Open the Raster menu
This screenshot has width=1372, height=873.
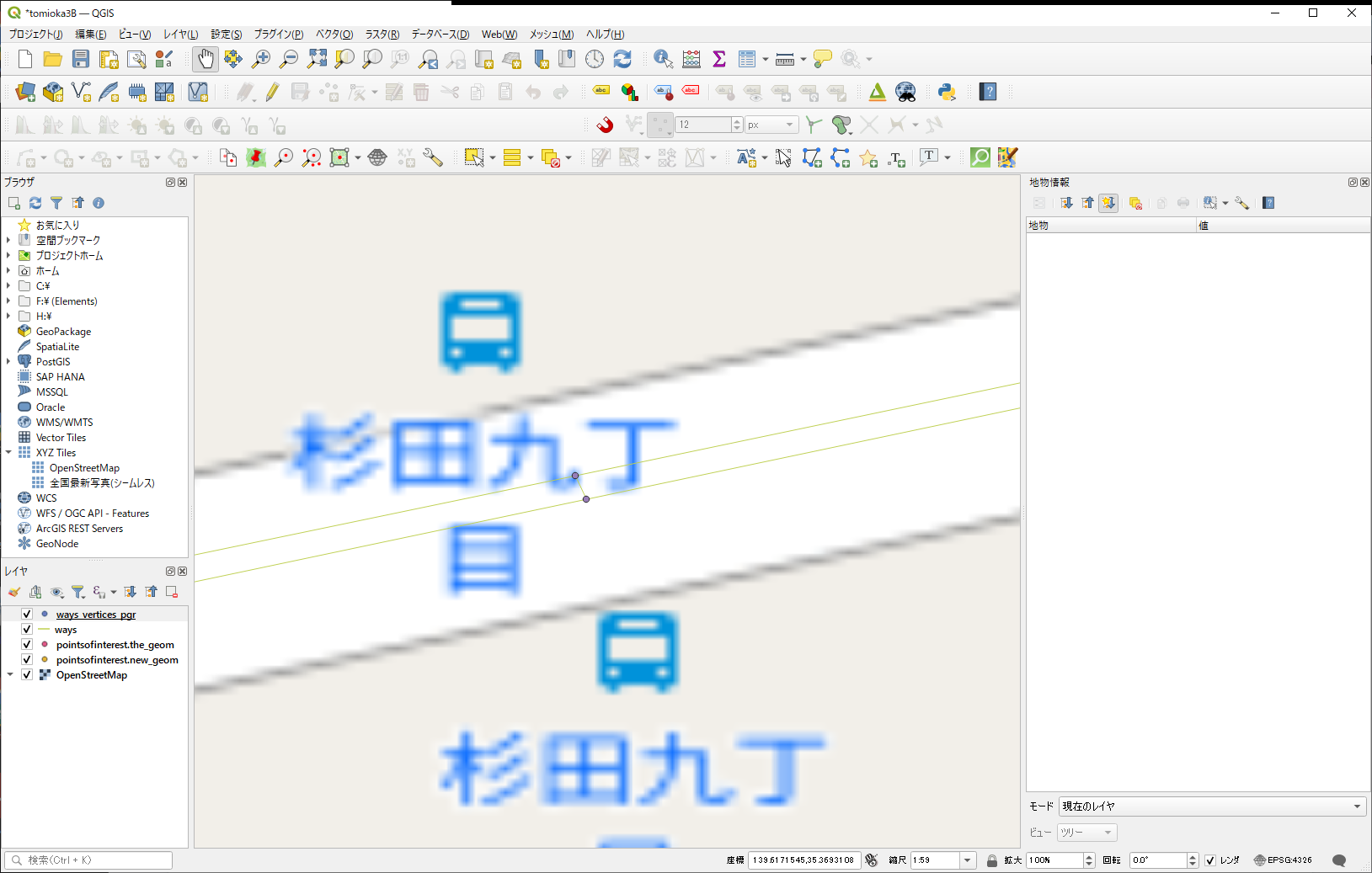point(382,35)
